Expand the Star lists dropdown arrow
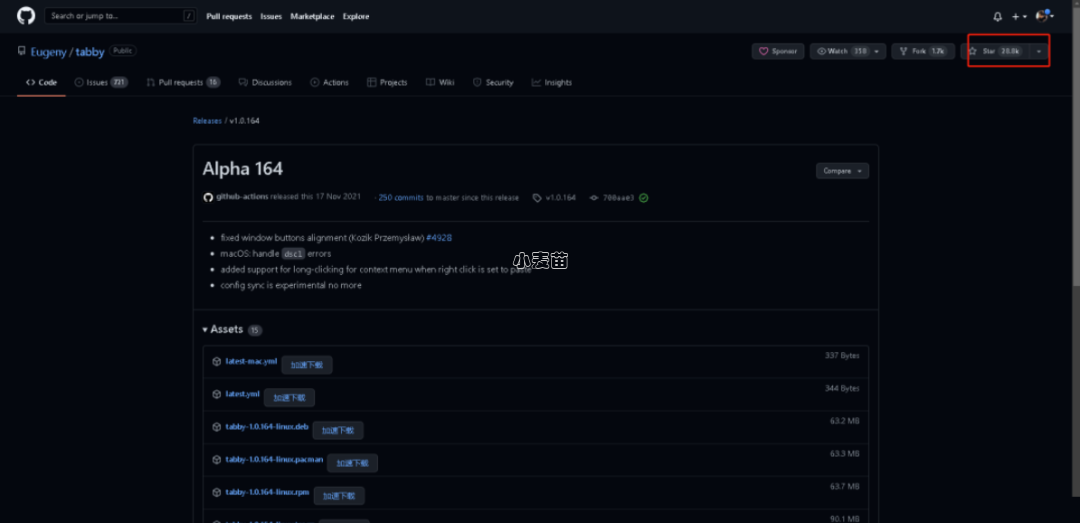Image resolution: width=1080 pixels, height=523 pixels. coord(1039,51)
